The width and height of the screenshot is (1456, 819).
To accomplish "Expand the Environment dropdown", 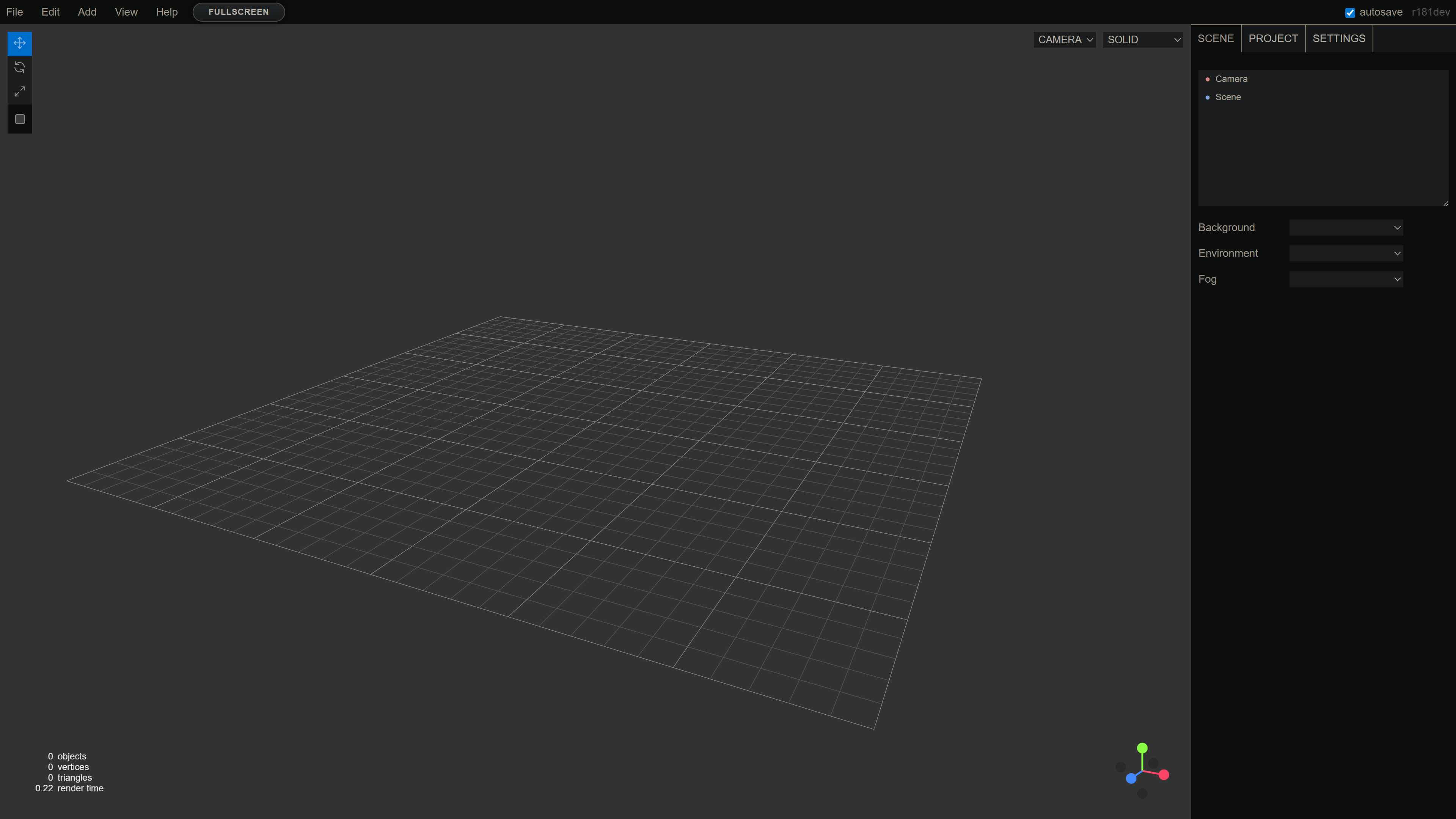I will (1346, 253).
